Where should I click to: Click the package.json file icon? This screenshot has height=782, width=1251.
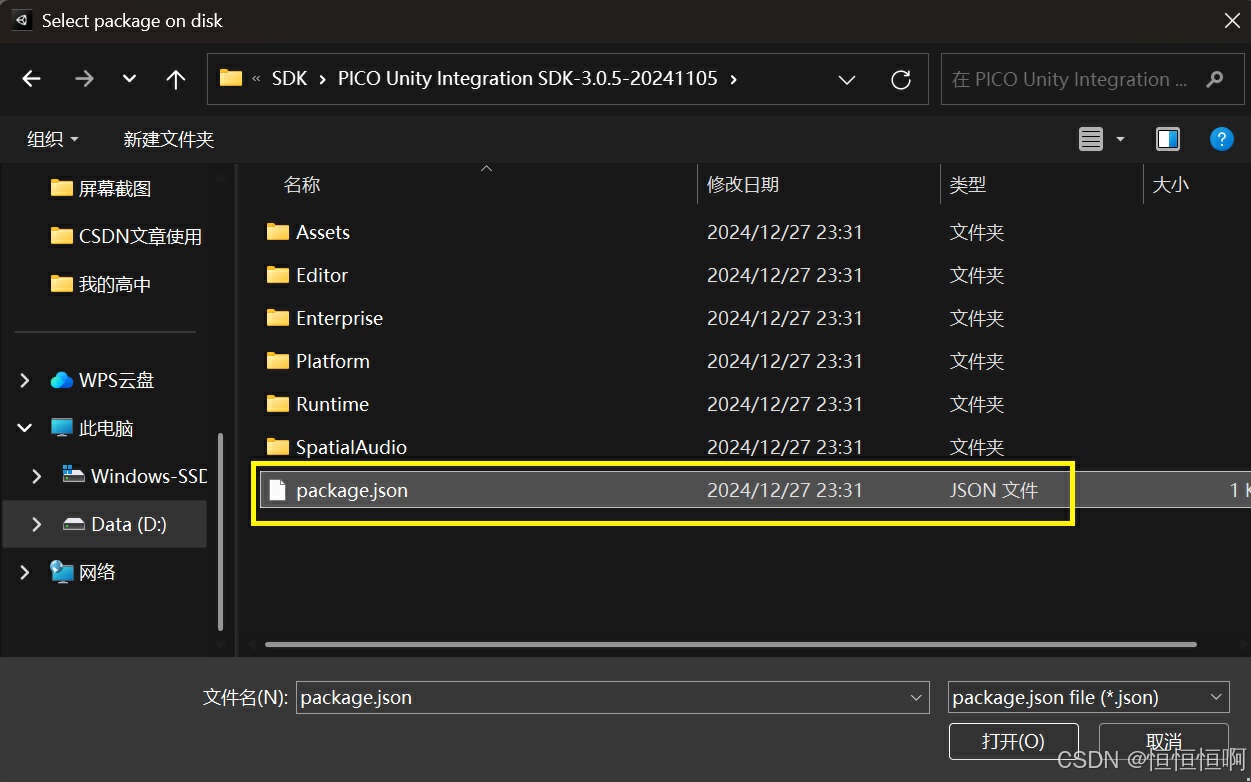(278, 490)
